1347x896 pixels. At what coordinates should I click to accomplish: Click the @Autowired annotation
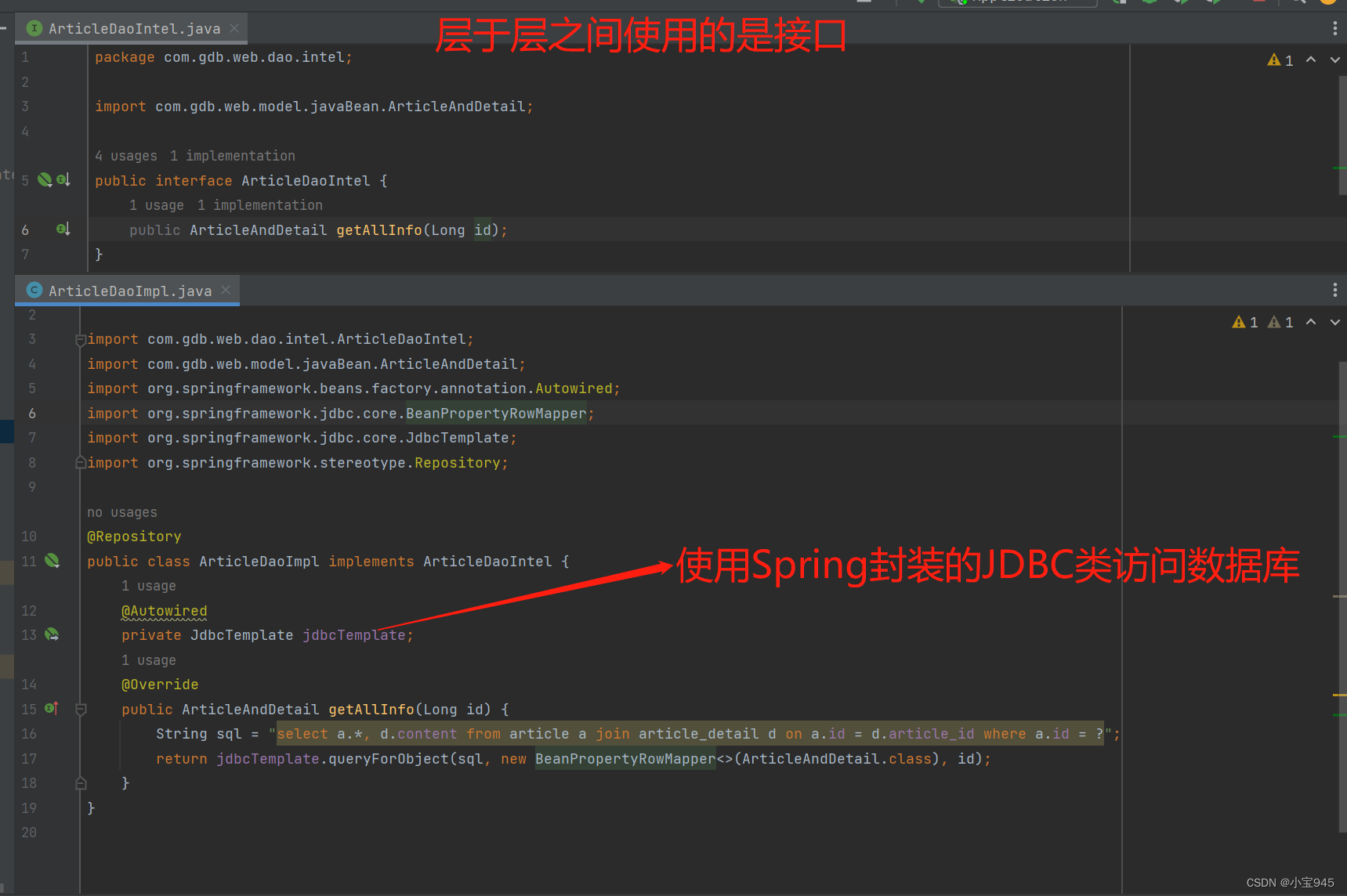(x=165, y=611)
